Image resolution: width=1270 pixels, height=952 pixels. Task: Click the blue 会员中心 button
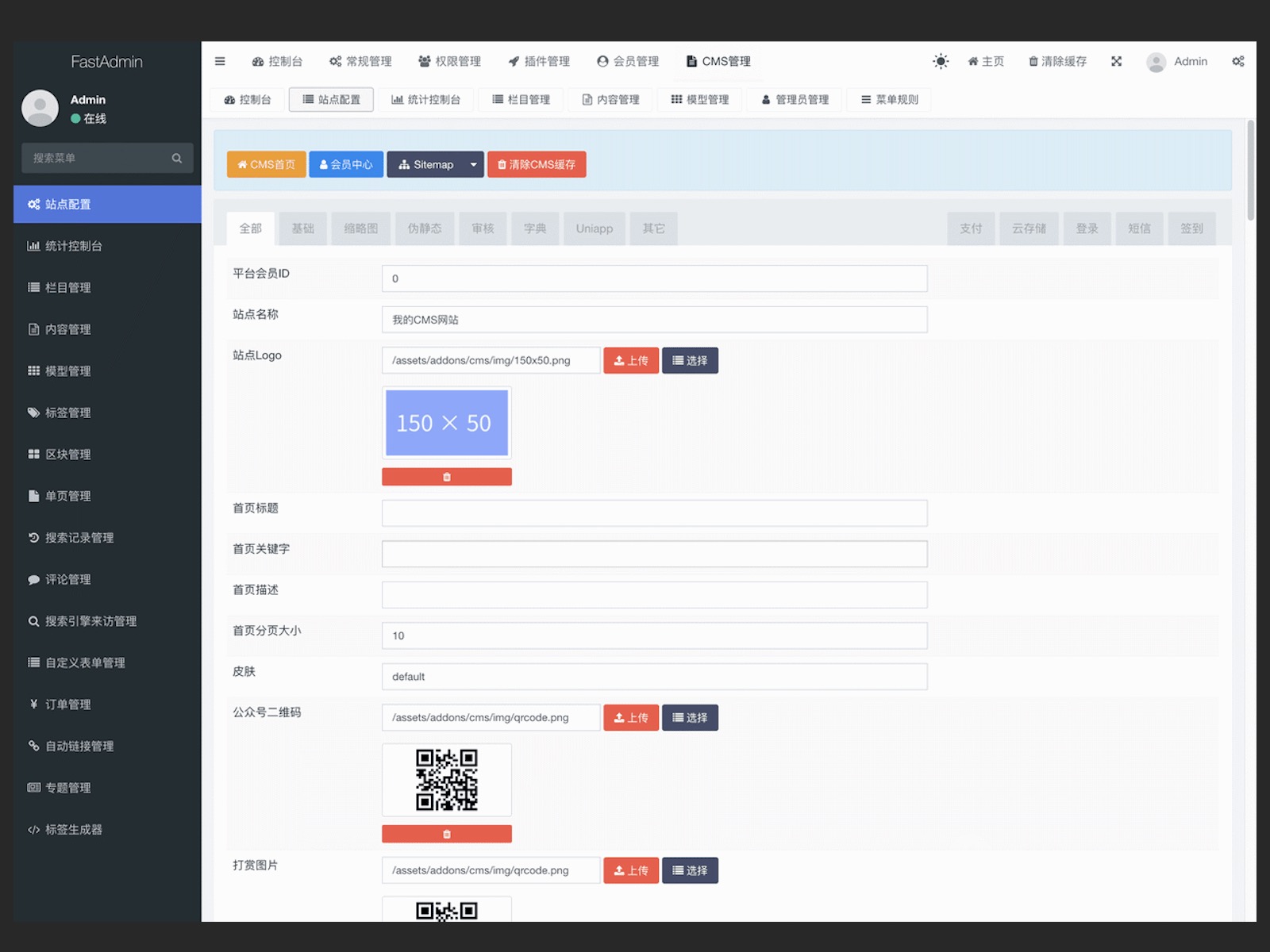click(346, 164)
